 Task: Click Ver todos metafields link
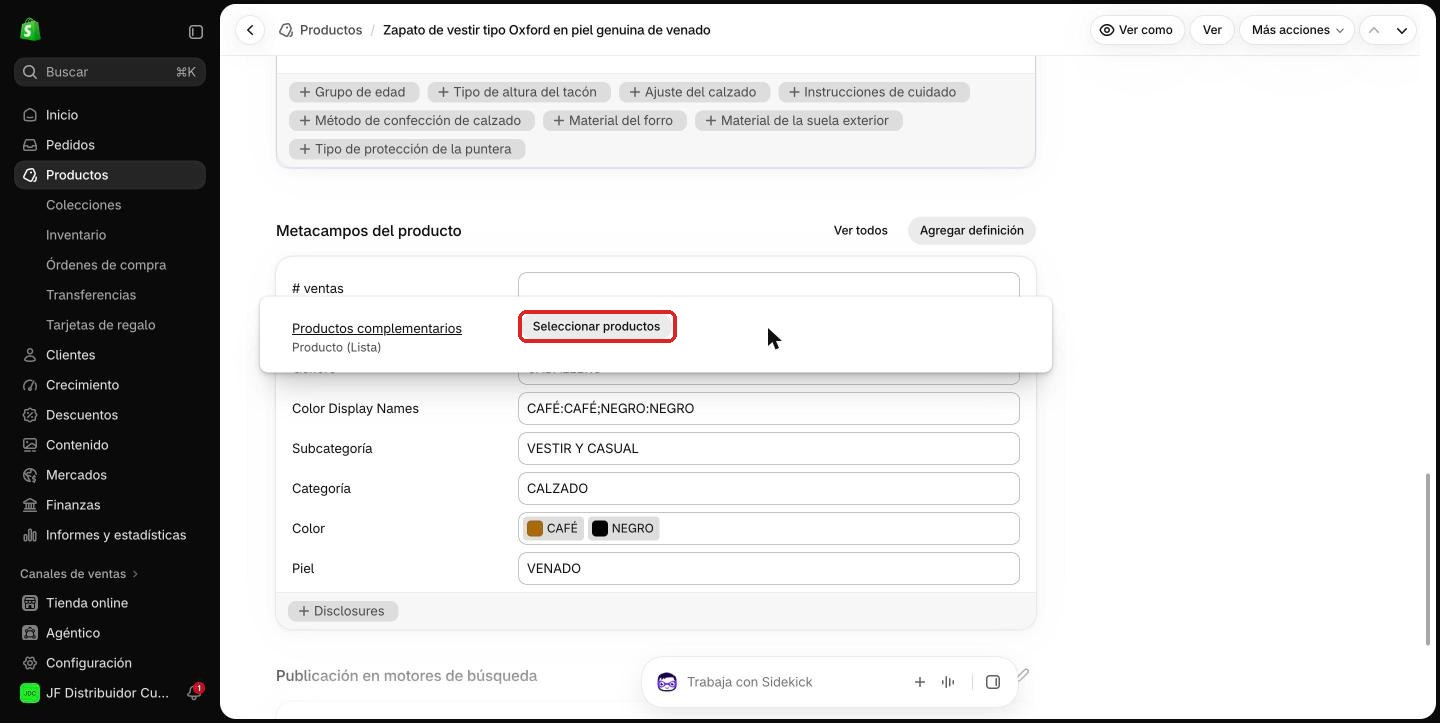point(861,230)
